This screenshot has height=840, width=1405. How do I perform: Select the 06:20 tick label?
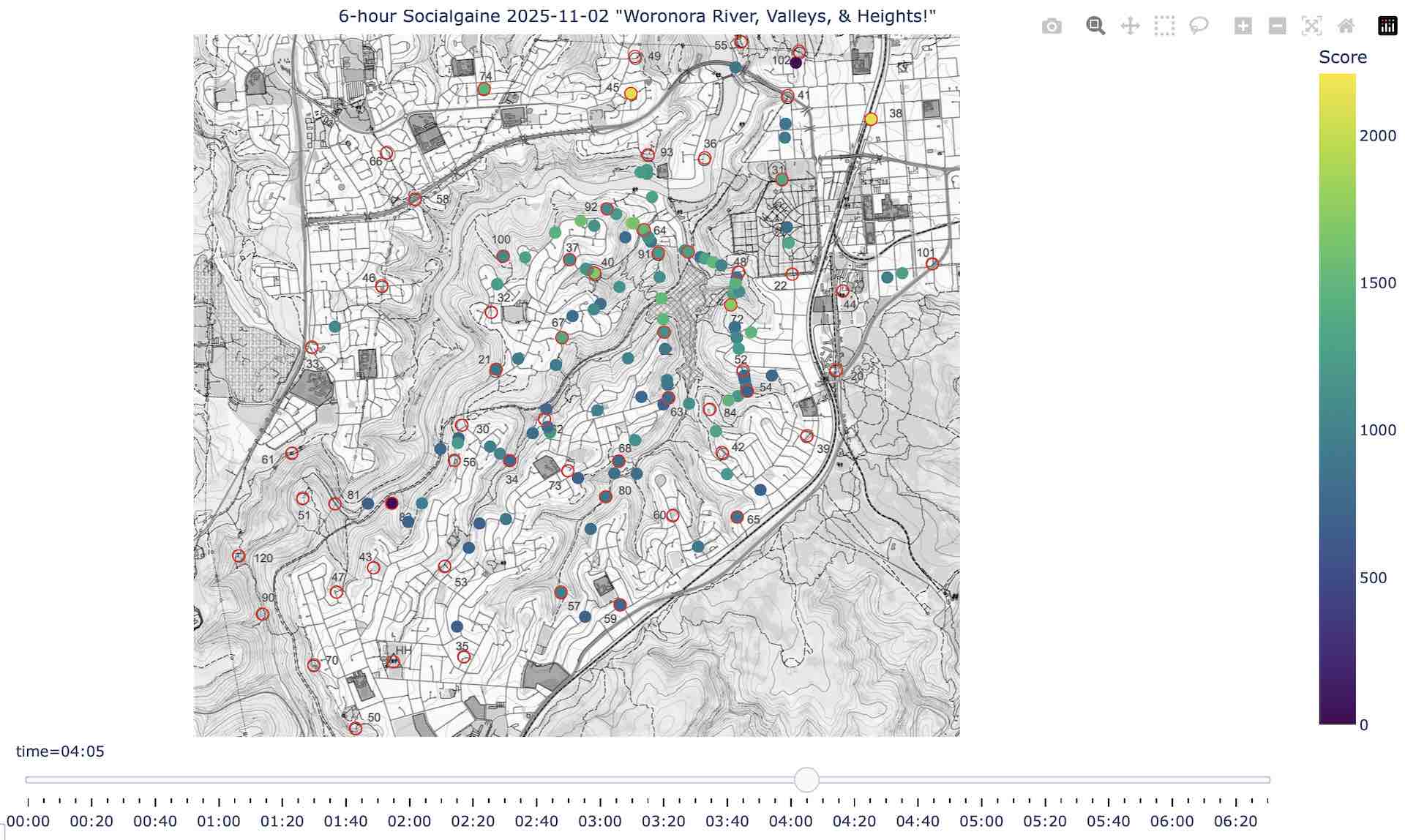click(1235, 822)
